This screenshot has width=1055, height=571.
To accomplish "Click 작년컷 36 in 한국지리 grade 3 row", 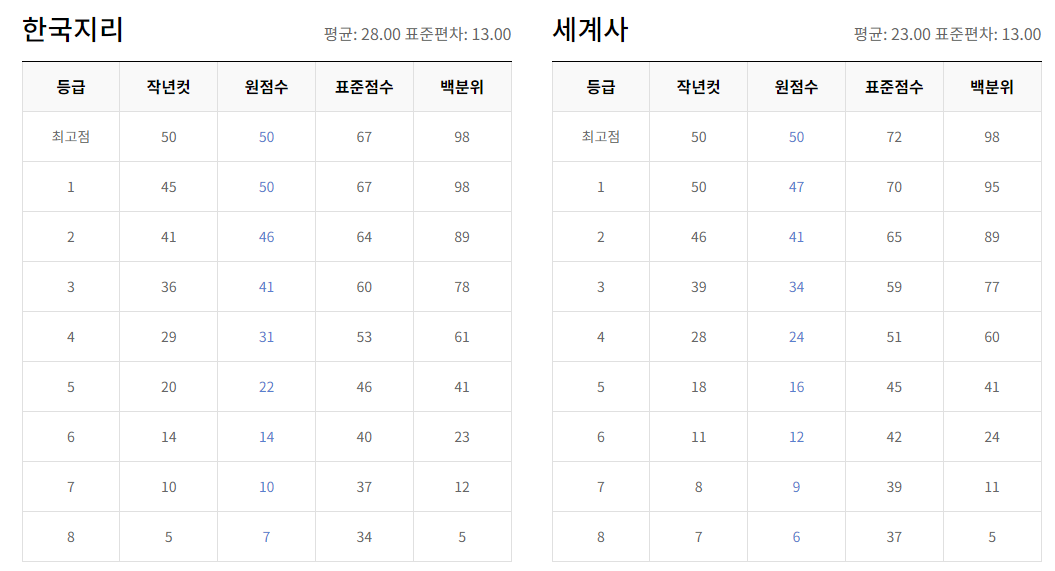I will 169,287.
